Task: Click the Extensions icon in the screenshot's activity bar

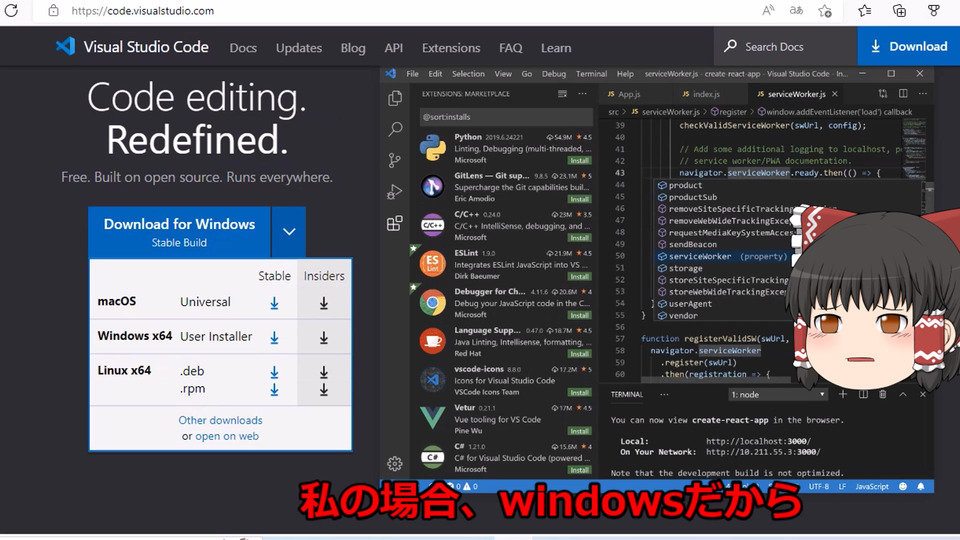Action: pyautogui.click(x=395, y=223)
